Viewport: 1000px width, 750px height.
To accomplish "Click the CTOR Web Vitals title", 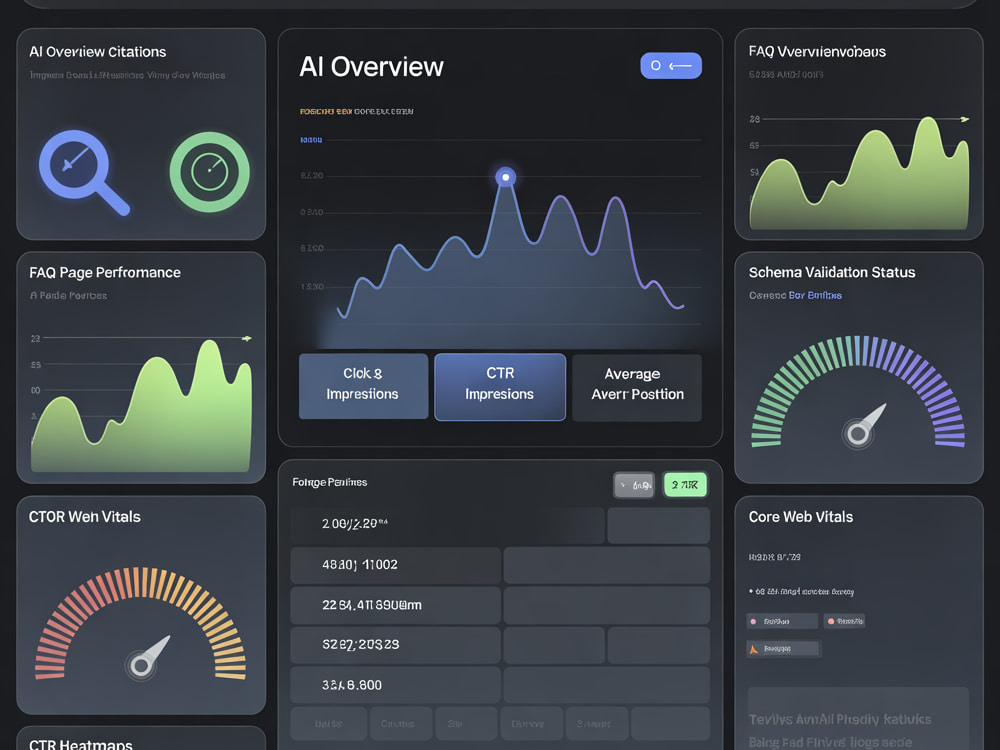I will (x=85, y=517).
